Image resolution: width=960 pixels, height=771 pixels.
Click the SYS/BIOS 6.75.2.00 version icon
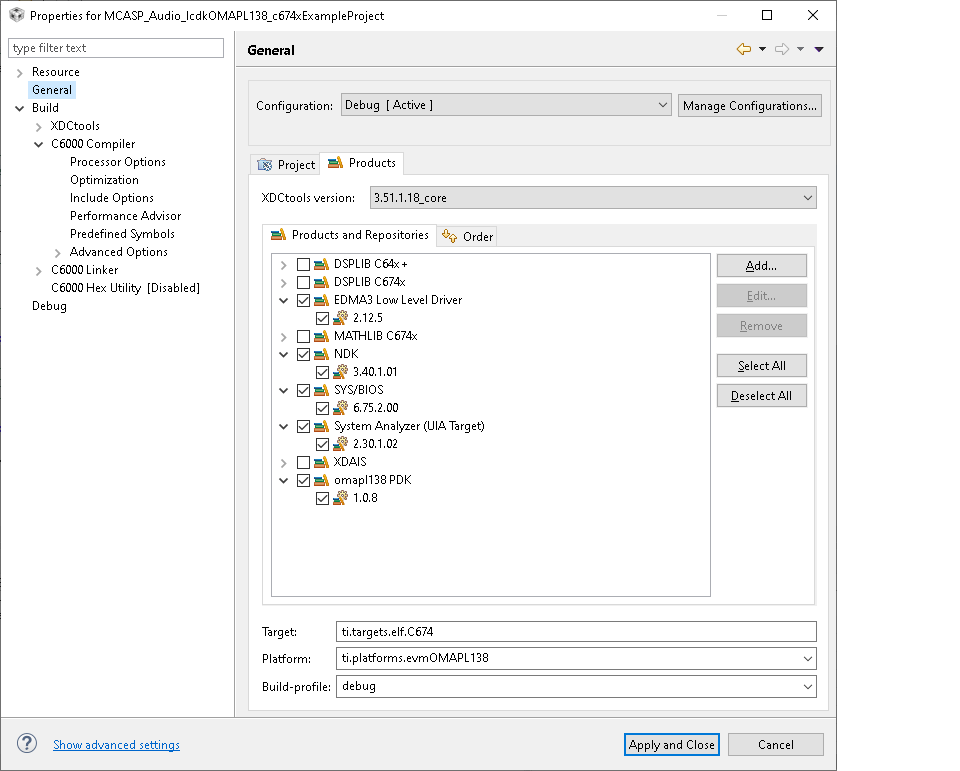tap(340, 408)
